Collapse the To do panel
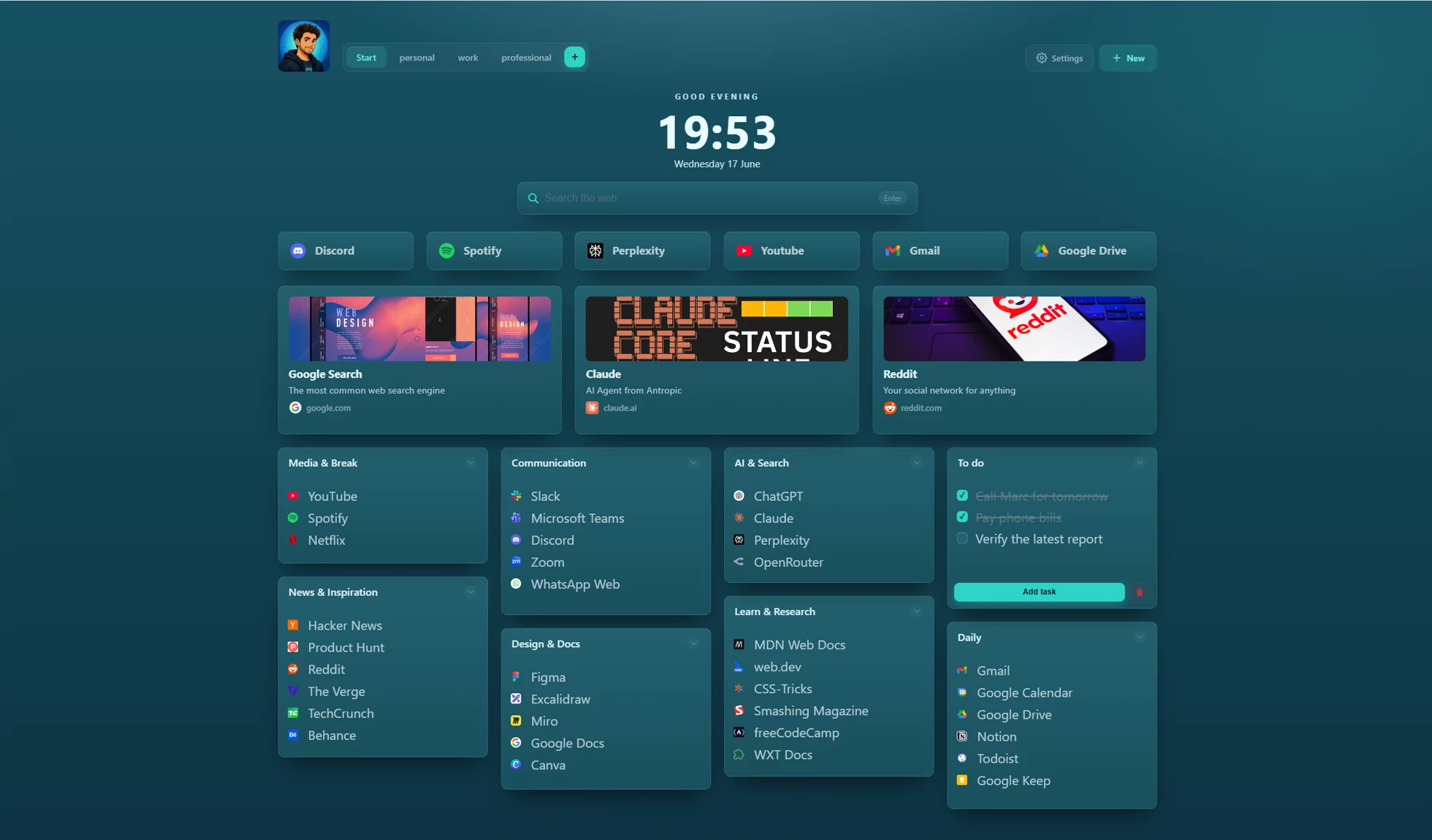 click(1140, 462)
